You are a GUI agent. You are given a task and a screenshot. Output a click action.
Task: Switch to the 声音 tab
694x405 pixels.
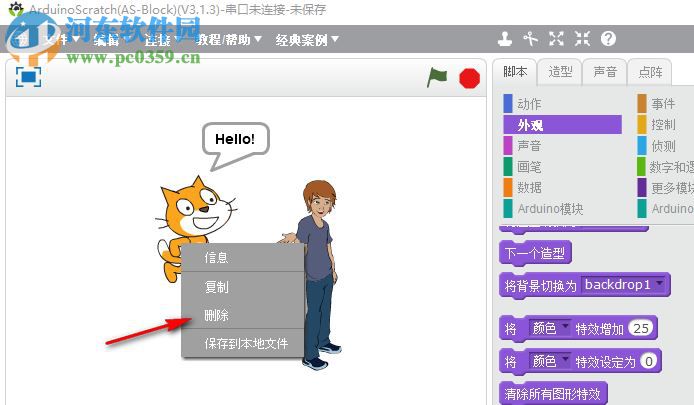point(605,71)
